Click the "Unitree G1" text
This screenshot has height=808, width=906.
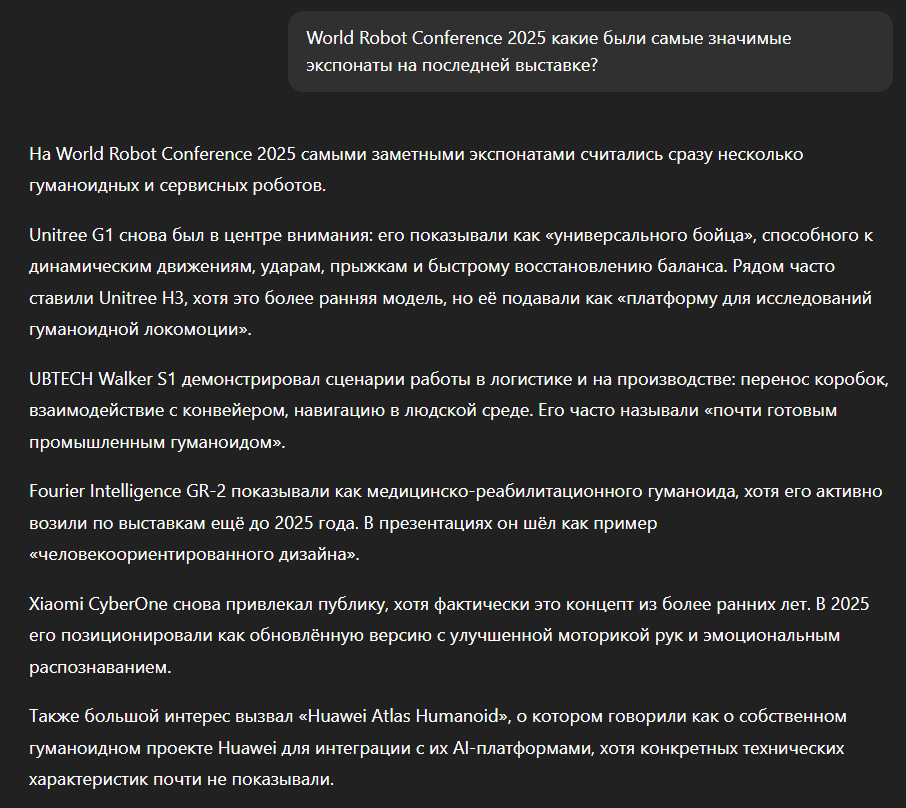72,237
